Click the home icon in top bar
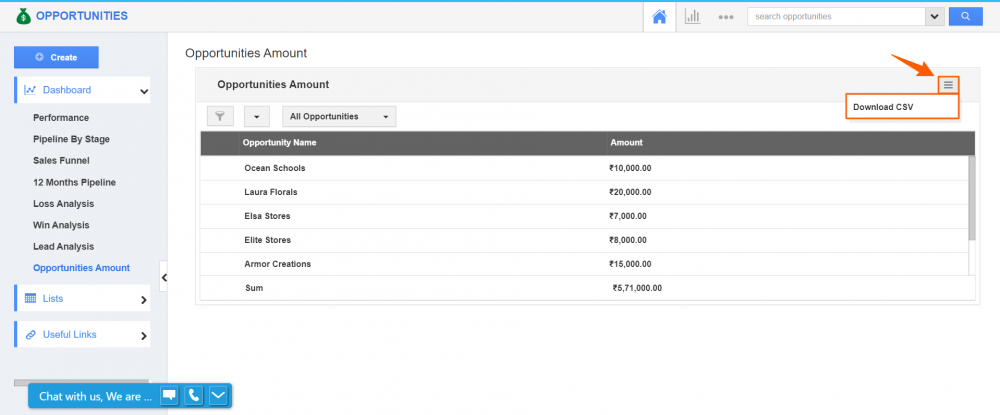Viewport: 1000px width, 415px height. [659, 17]
